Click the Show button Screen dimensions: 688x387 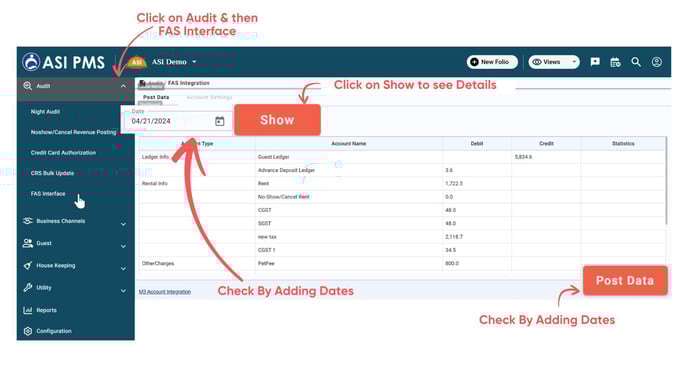(x=277, y=120)
